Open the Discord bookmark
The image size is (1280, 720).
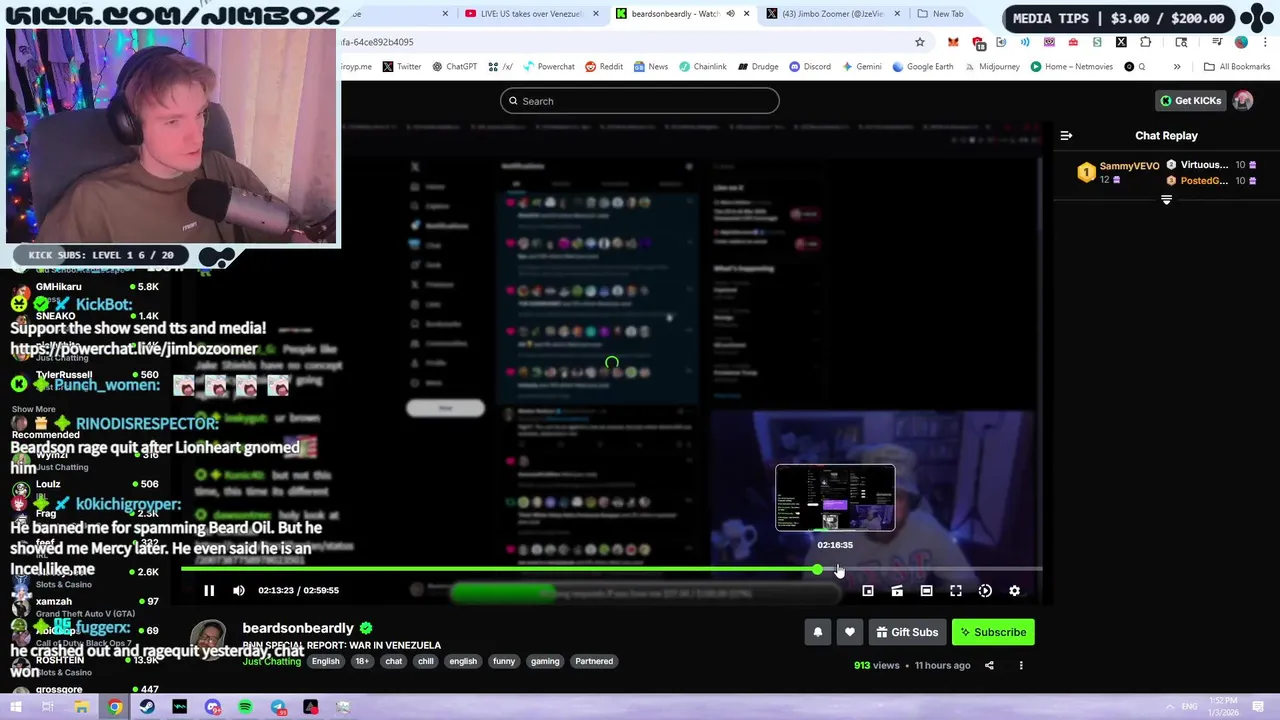pyautogui.click(x=810, y=67)
